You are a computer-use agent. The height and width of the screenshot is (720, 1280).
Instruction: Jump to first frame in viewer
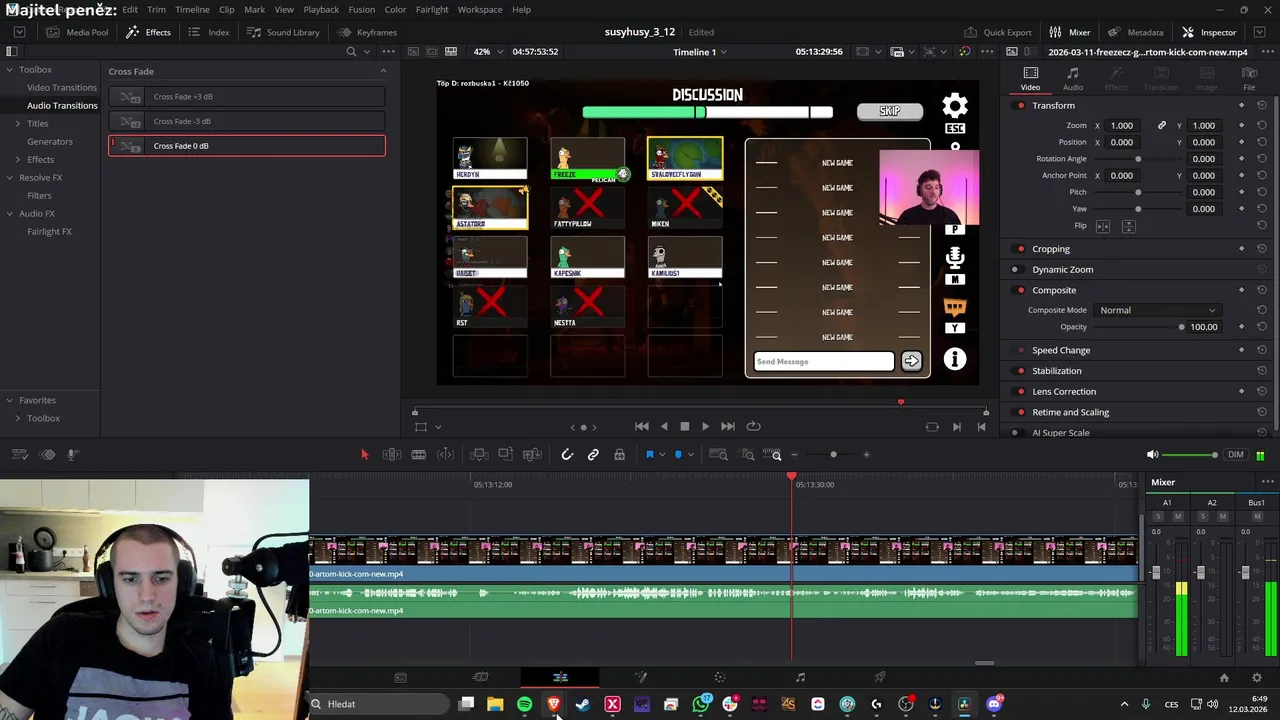642,427
